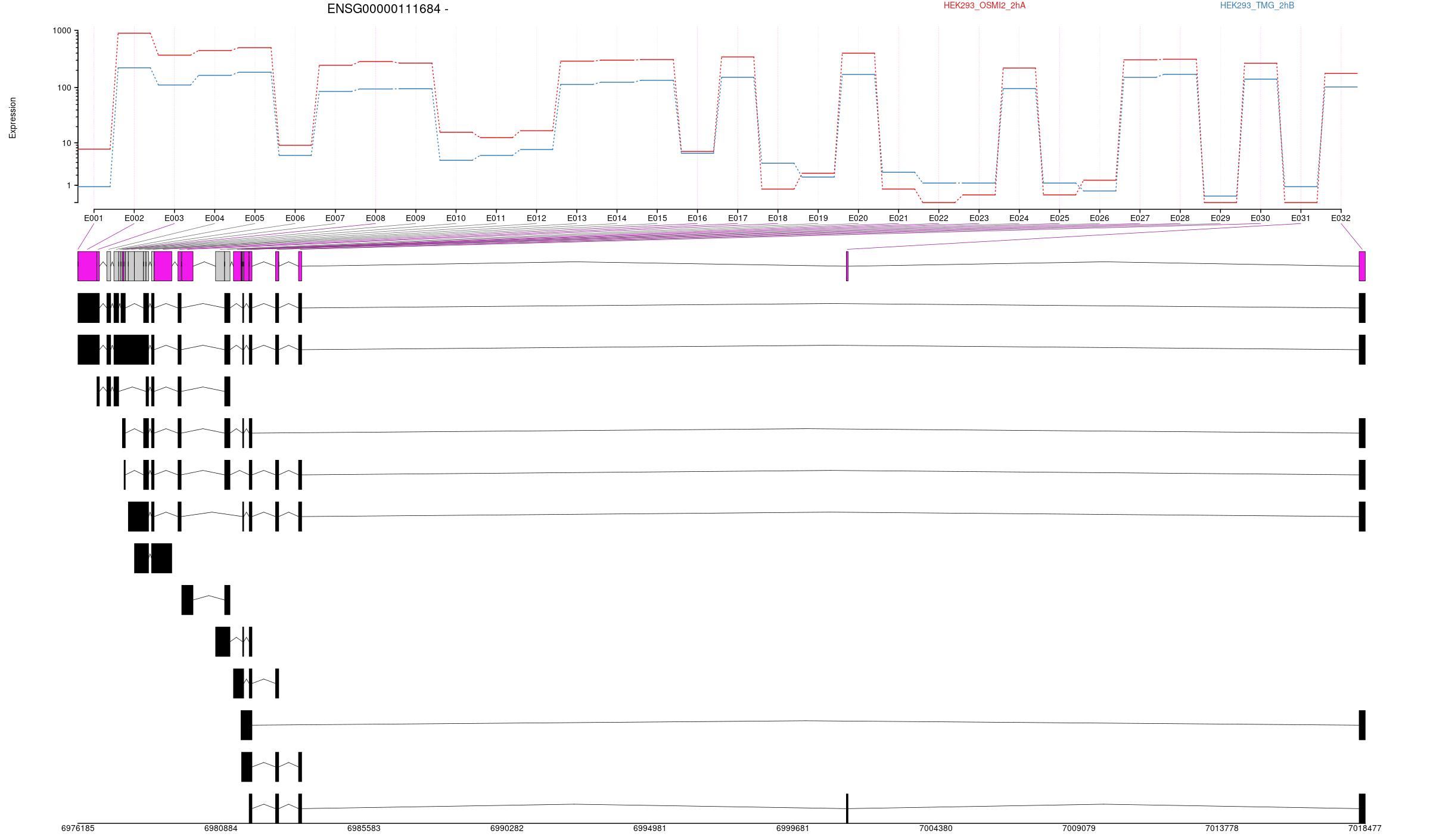
Task: Click genomic coordinate 7018477
Action: [x=1364, y=828]
